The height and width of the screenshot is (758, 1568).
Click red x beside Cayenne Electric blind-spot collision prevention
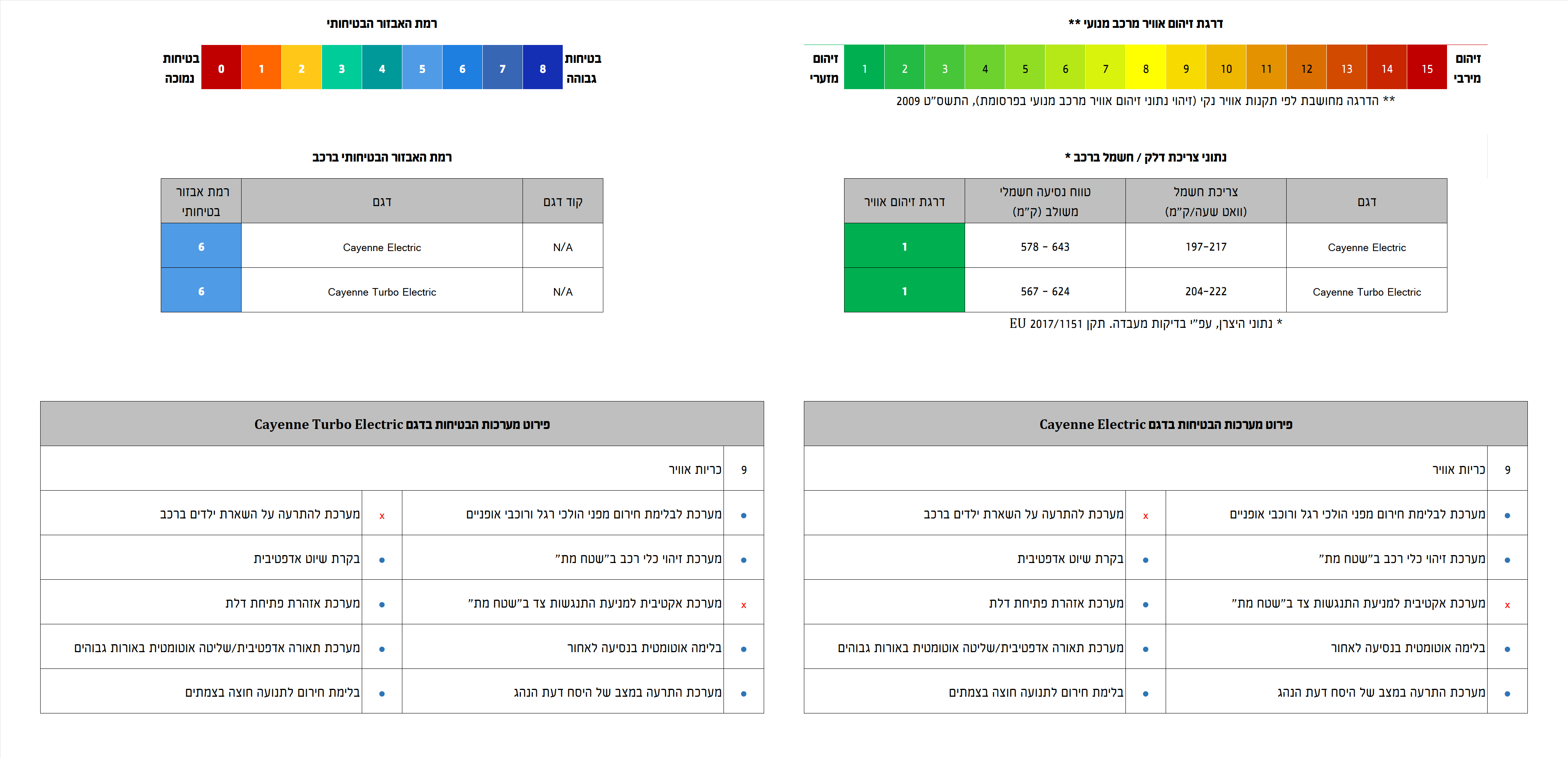click(1507, 605)
